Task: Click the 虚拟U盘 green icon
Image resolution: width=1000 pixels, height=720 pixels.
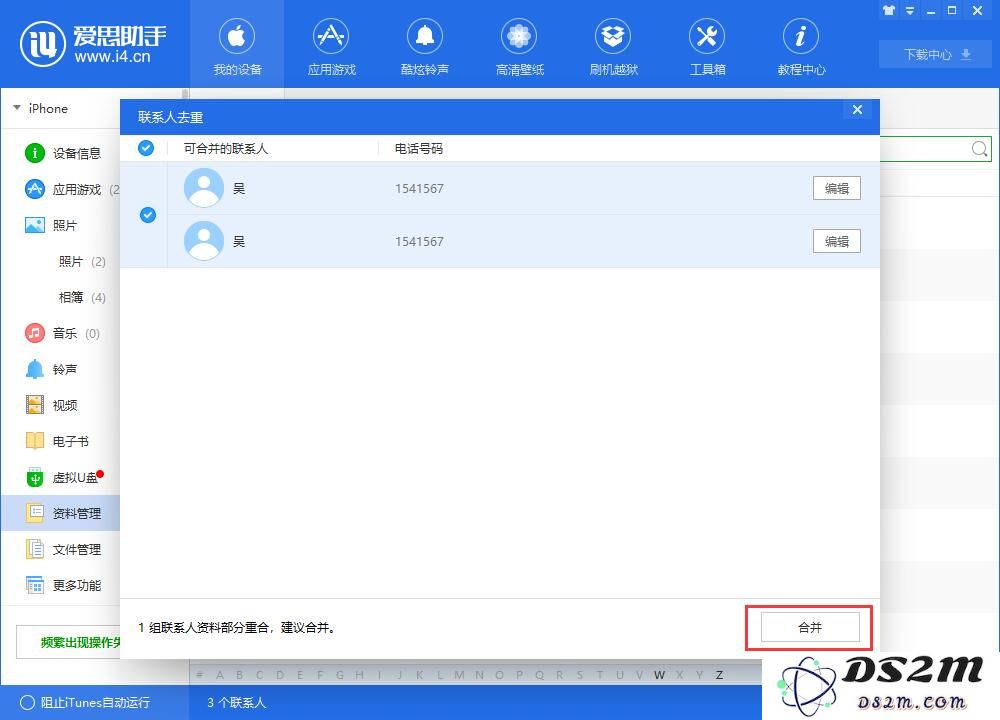Action: tap(34, 477)
